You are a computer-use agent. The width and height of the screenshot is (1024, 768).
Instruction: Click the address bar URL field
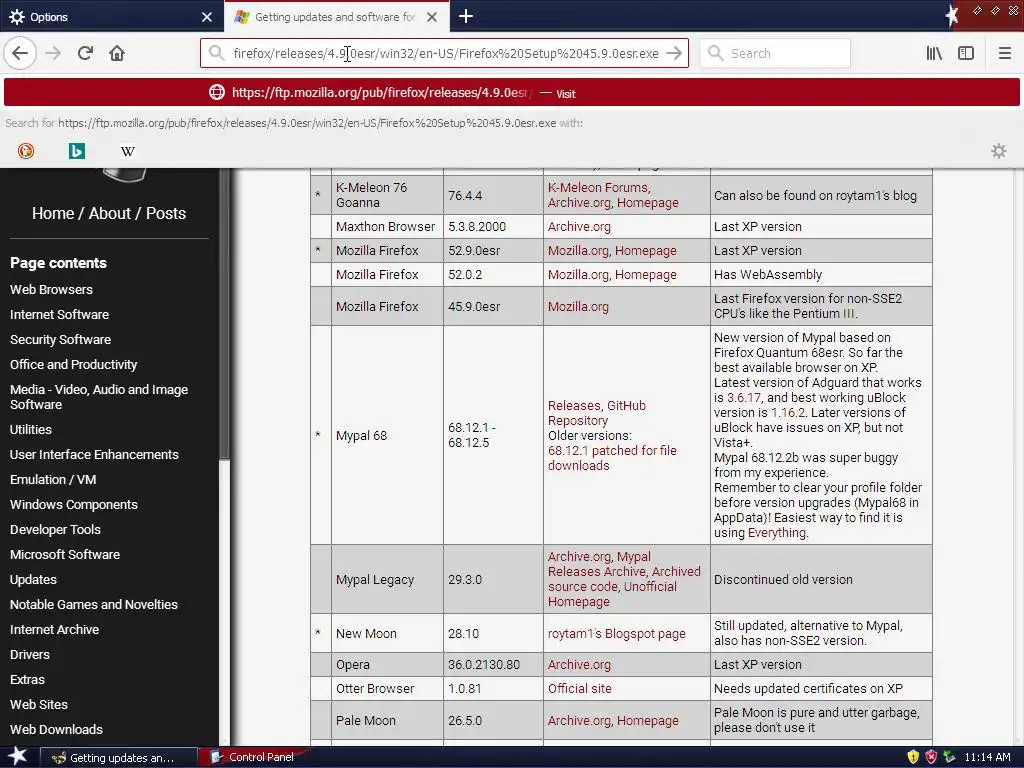(x=445, y=53)
